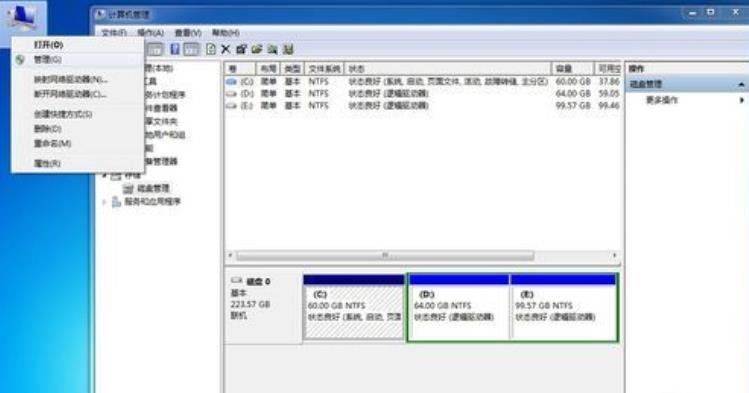Collapse the 磁盘管理 actions section arrow
749x393 pixels.
[741, 85]
